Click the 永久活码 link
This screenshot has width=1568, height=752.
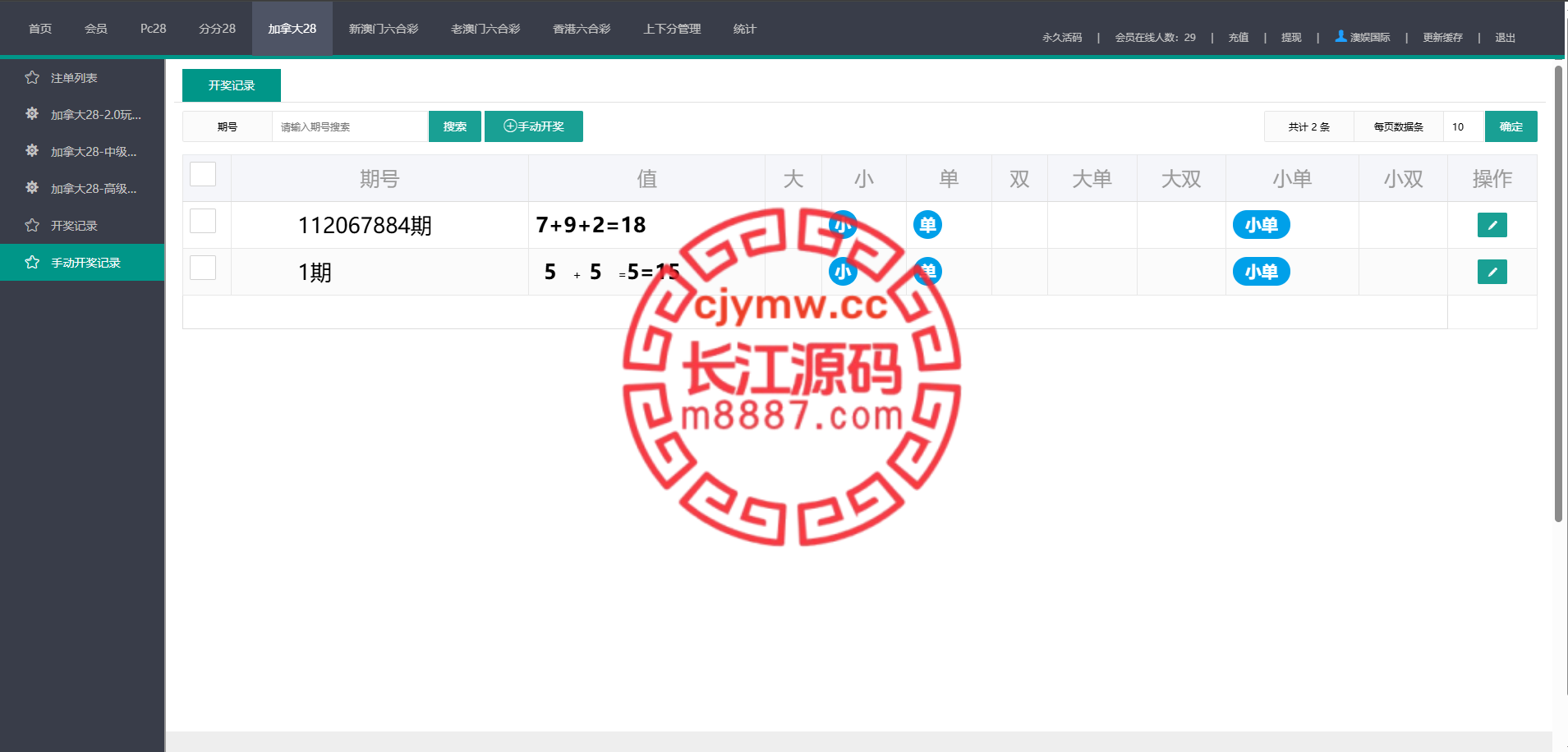pos(1062,38)
